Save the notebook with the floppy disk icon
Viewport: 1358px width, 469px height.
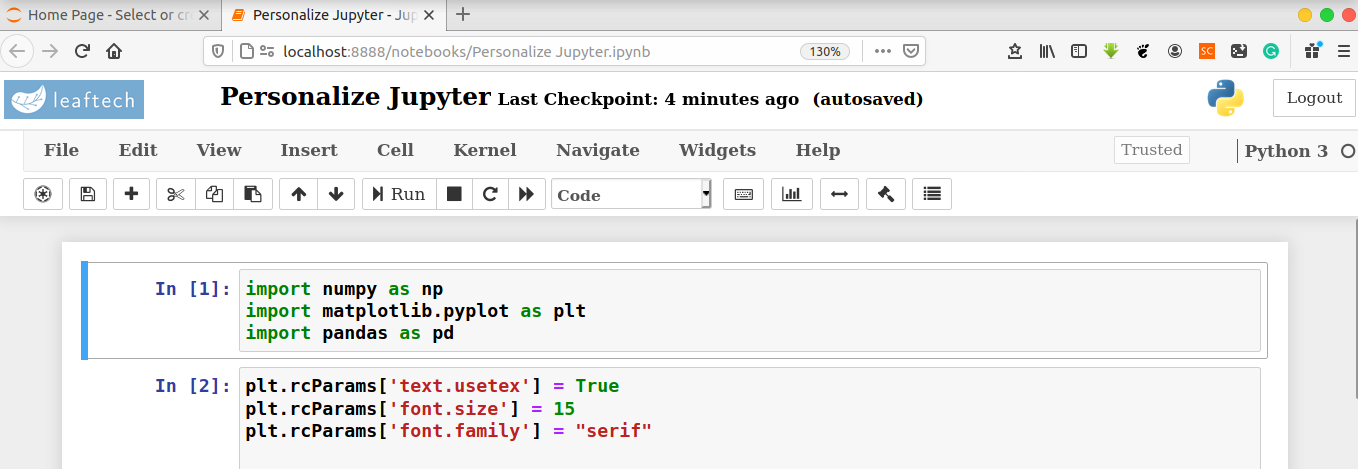pyautogui.click(x=87, y=195)
